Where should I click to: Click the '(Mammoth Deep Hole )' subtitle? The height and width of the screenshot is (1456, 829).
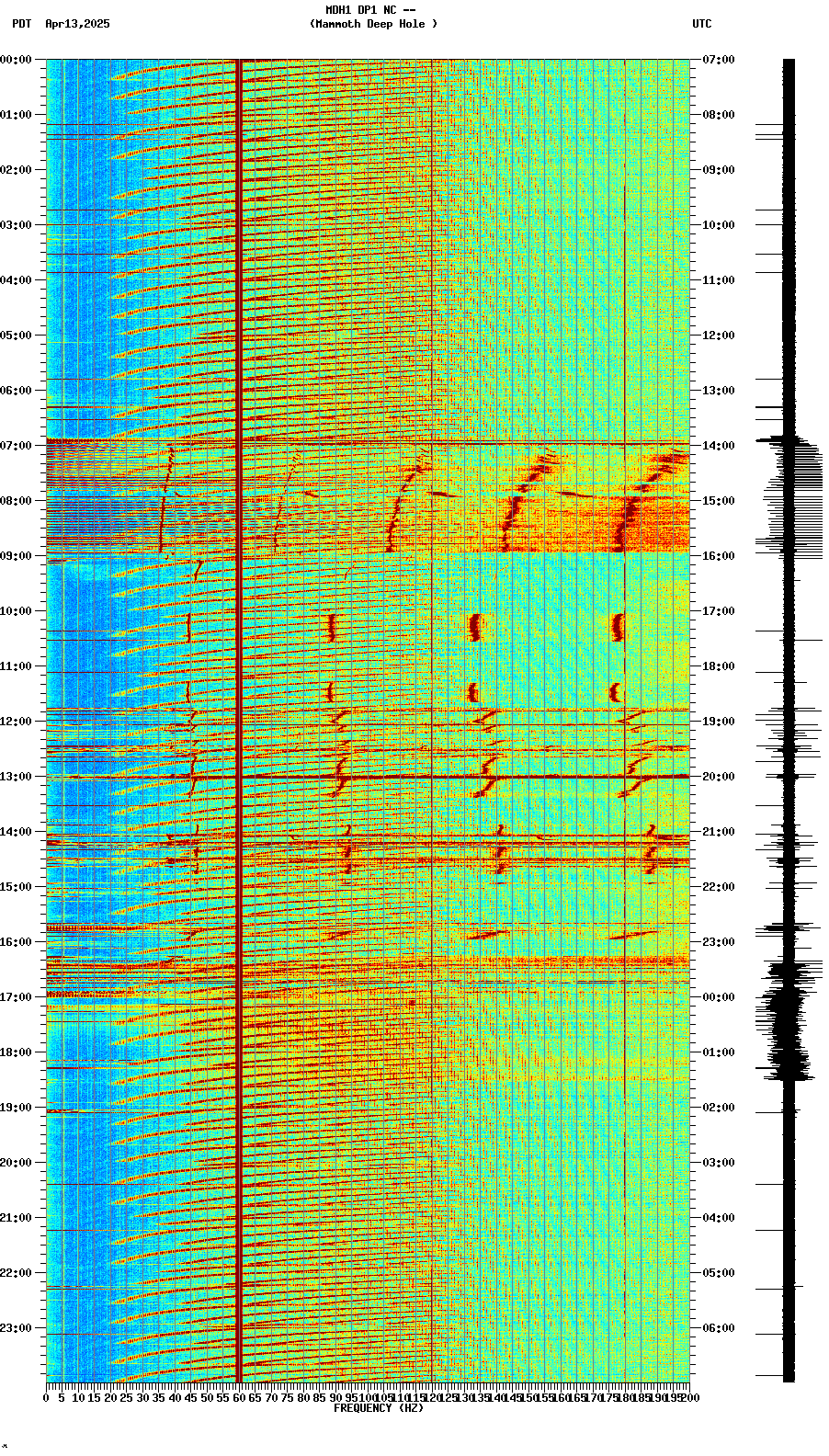(x=373, y=24)
